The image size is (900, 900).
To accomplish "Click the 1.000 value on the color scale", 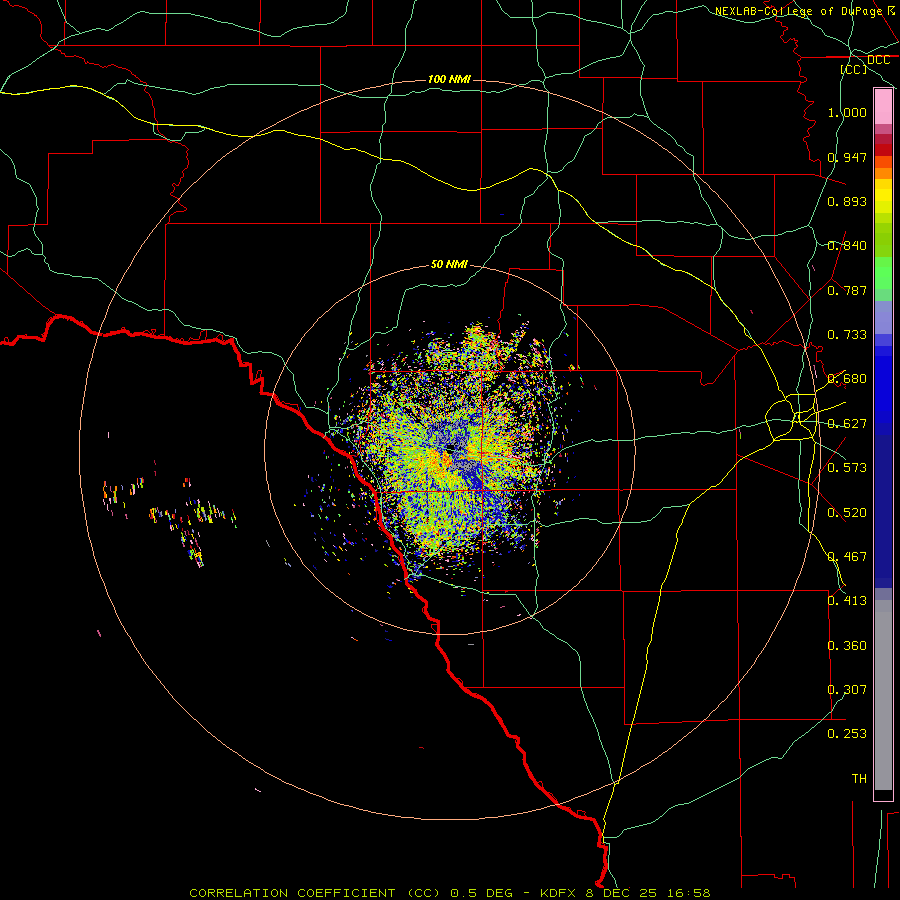I will [x=847, y=112].
